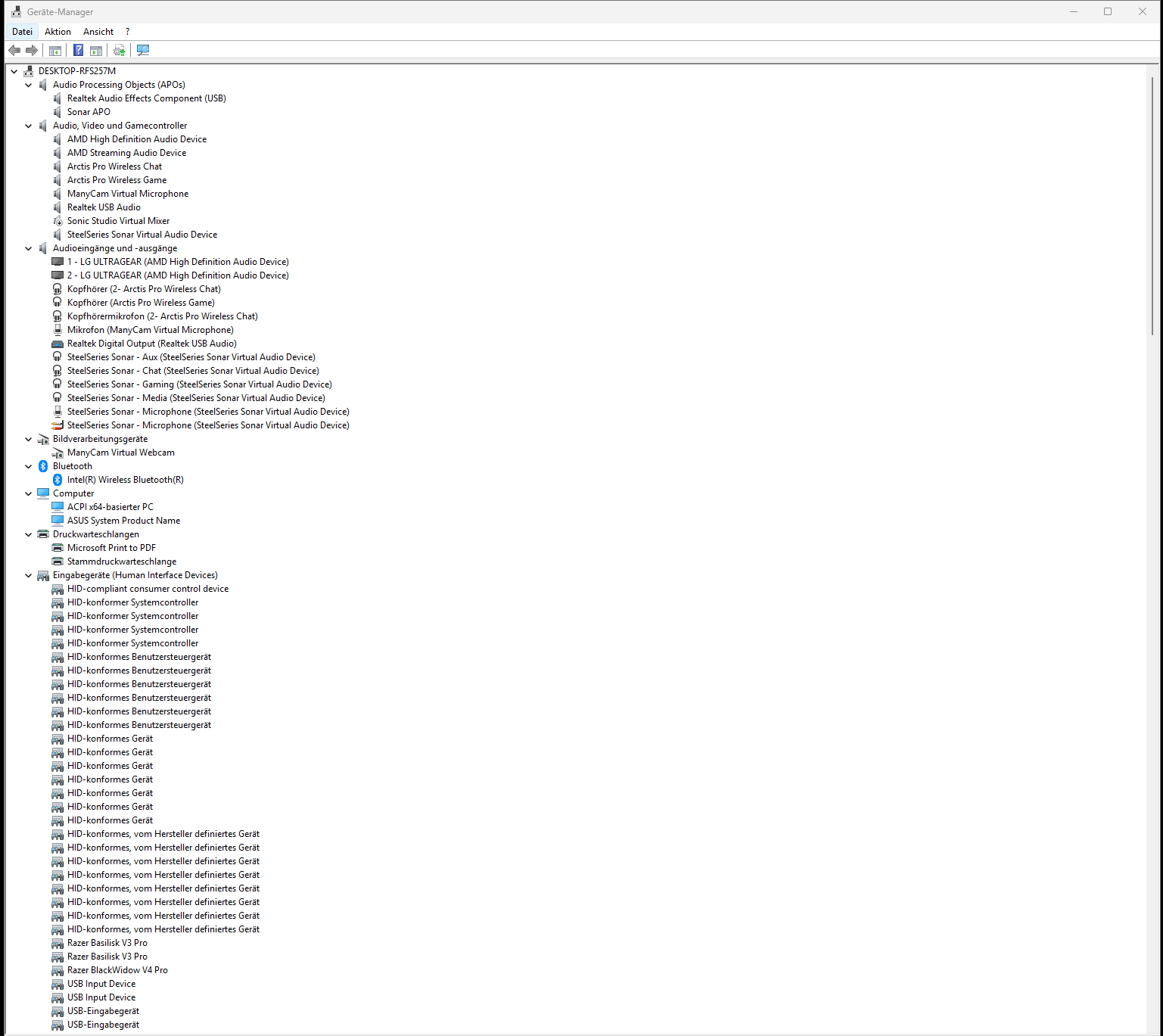Select Kopfhörermikrofon (2- Arctis Pro Wireless Chat)
This screenshot has height=1036, width=1163.
tap(163, 316)
